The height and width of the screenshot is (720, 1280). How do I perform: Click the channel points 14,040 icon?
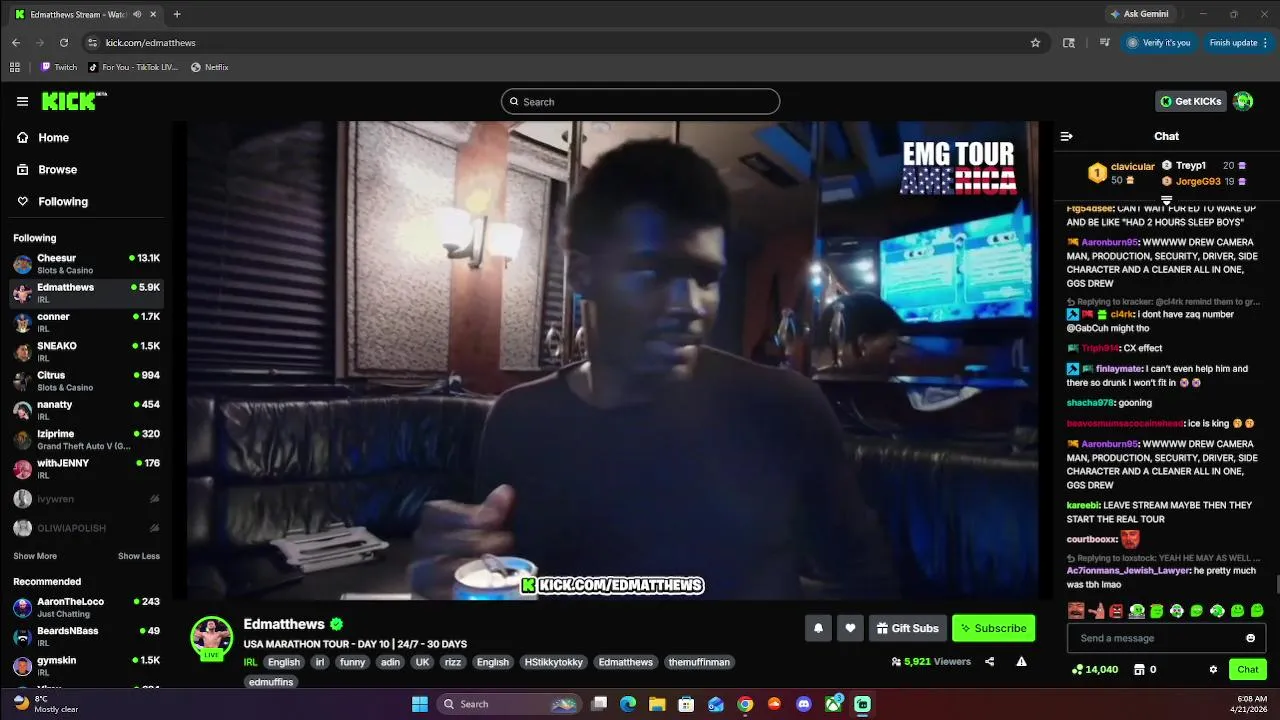(x=1076, y=669)
